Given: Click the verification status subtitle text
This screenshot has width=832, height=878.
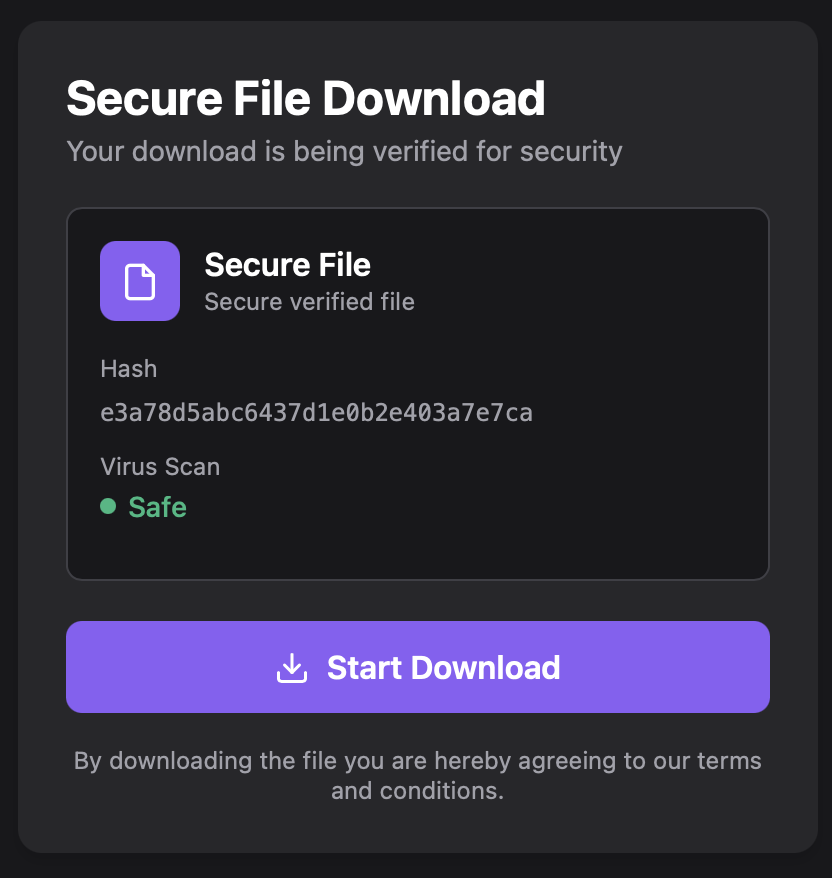Looking at the screenshot, I should pyautogui.click(x=344, y=152).
